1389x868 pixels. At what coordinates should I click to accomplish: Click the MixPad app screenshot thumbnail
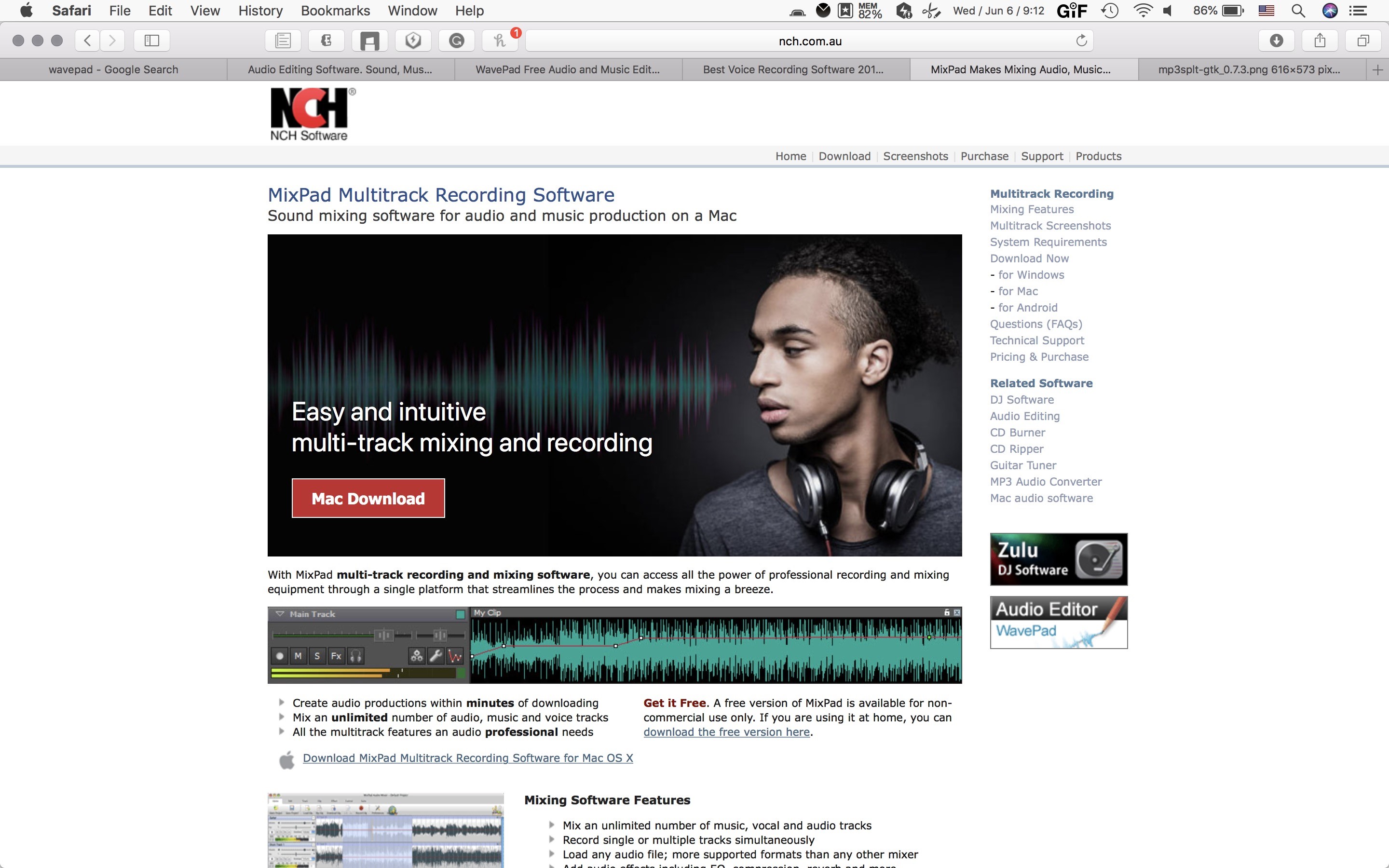click(x=386, y=830)
